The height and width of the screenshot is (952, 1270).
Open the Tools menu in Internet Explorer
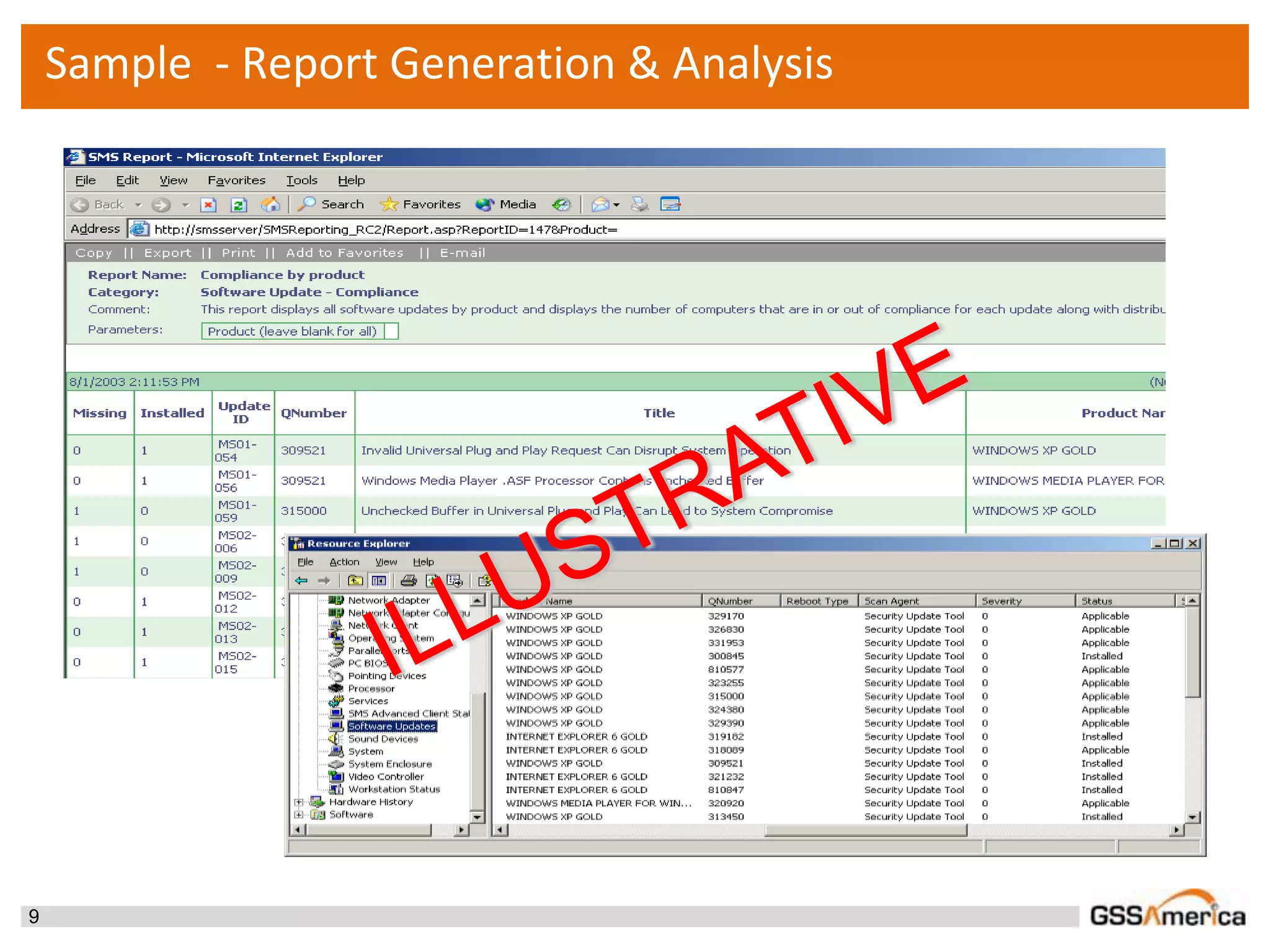click(x=301, y=180)
